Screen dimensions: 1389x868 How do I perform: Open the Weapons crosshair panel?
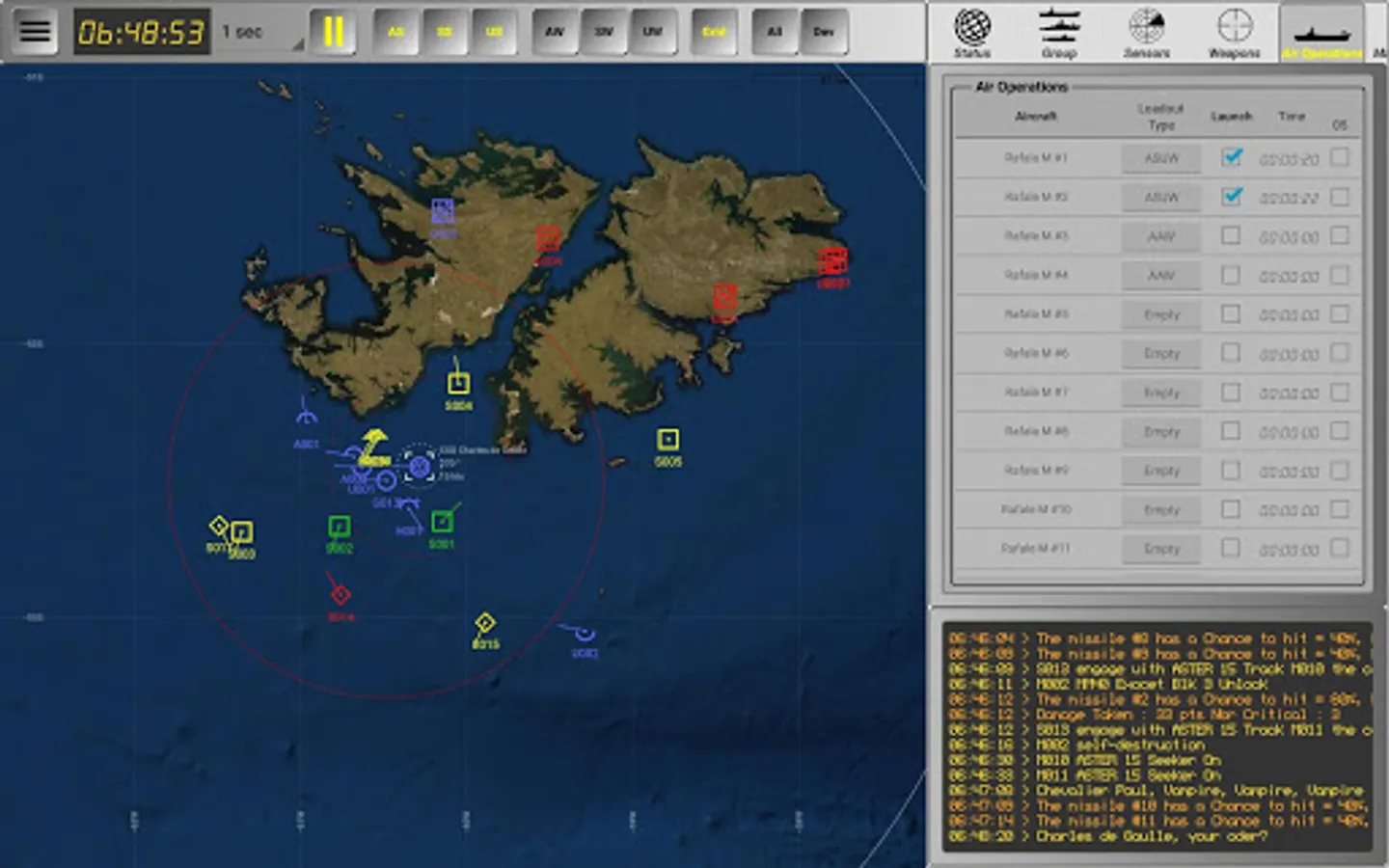1234,32
